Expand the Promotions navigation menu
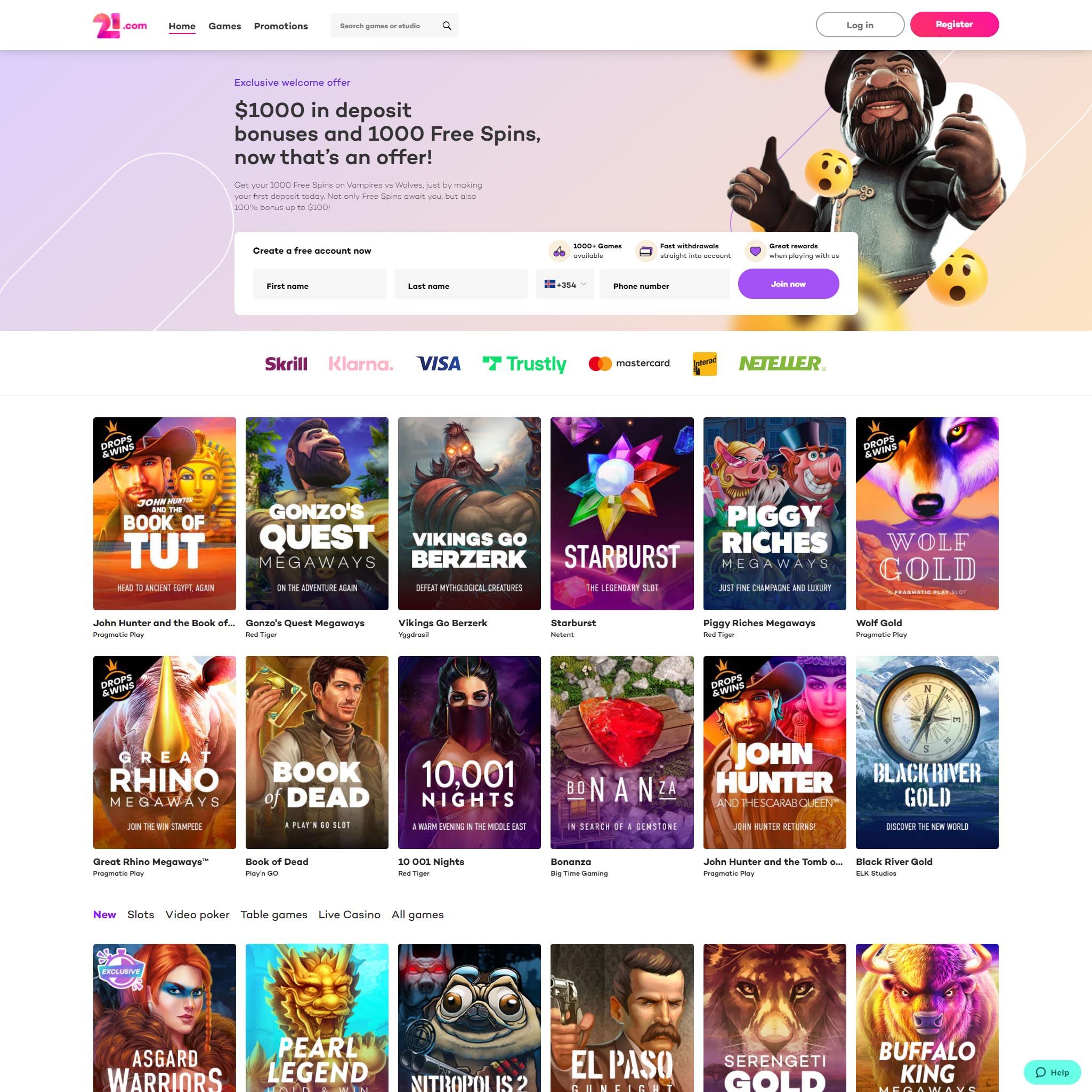 [280, 25]
